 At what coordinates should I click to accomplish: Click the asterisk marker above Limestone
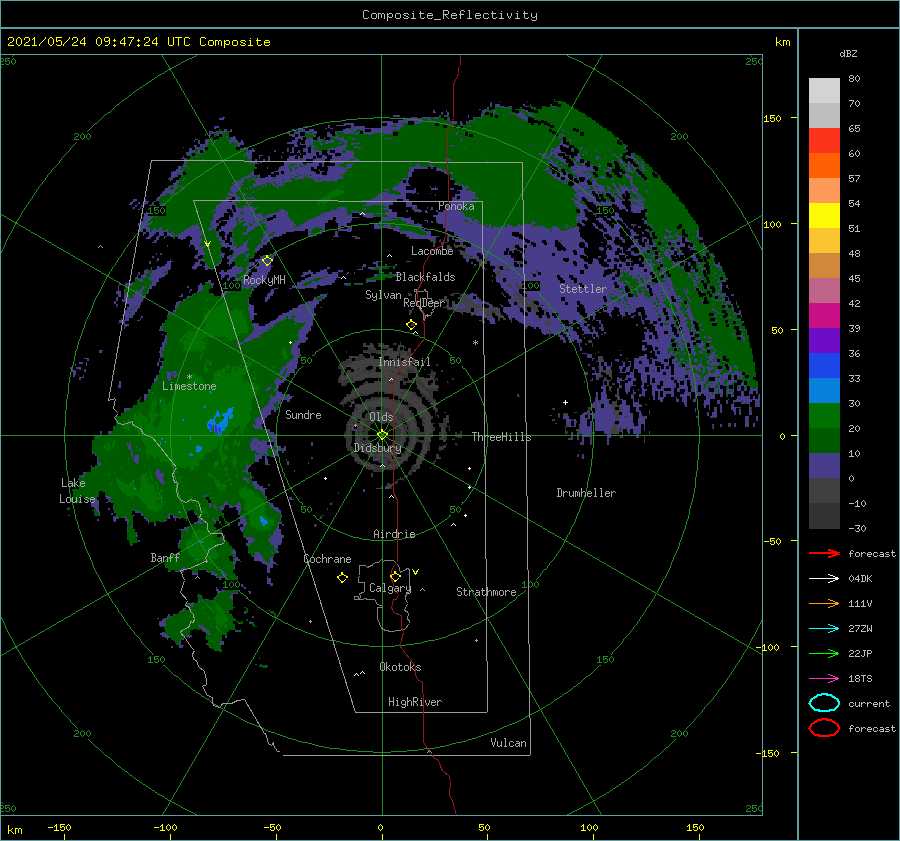pyautogui.click(x=189, y=377)
